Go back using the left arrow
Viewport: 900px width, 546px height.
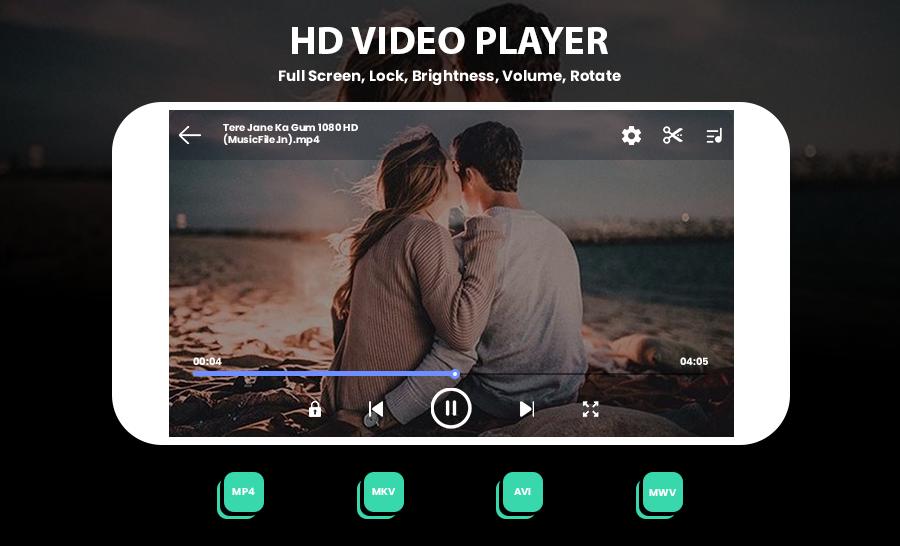(190, 135)
